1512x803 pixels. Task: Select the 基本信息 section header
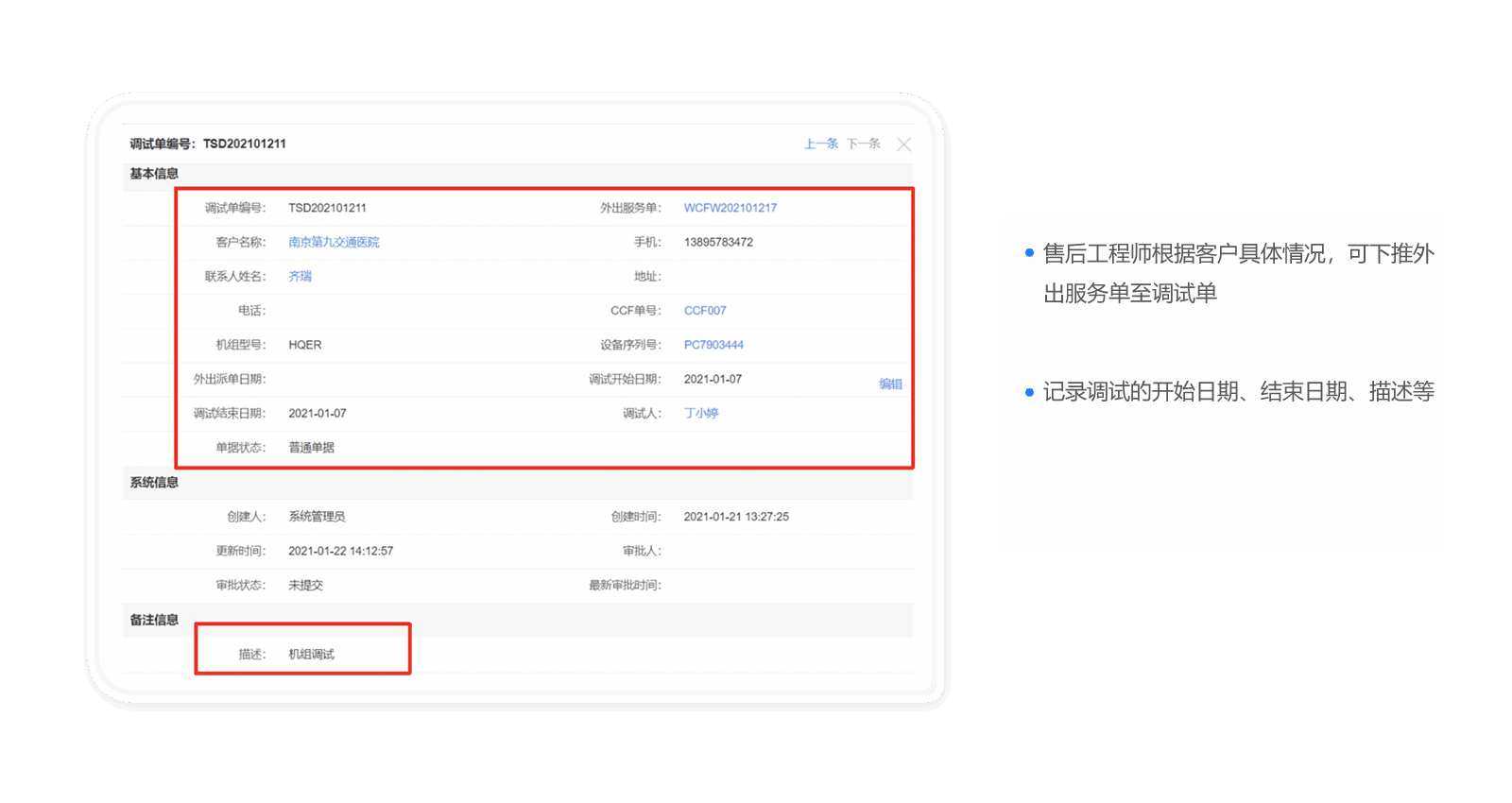tap(154, 174)
